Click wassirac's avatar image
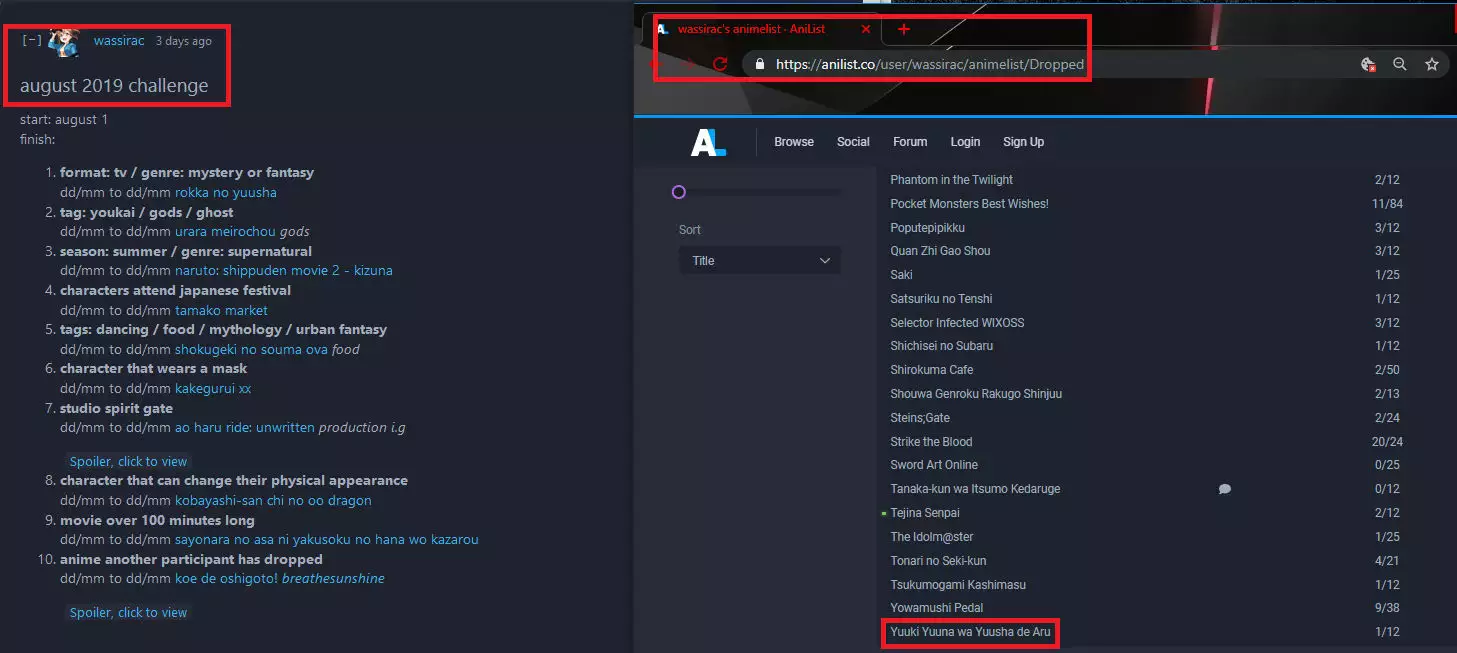The width and height of the screenshot is (1457, 653). [63, 42]
